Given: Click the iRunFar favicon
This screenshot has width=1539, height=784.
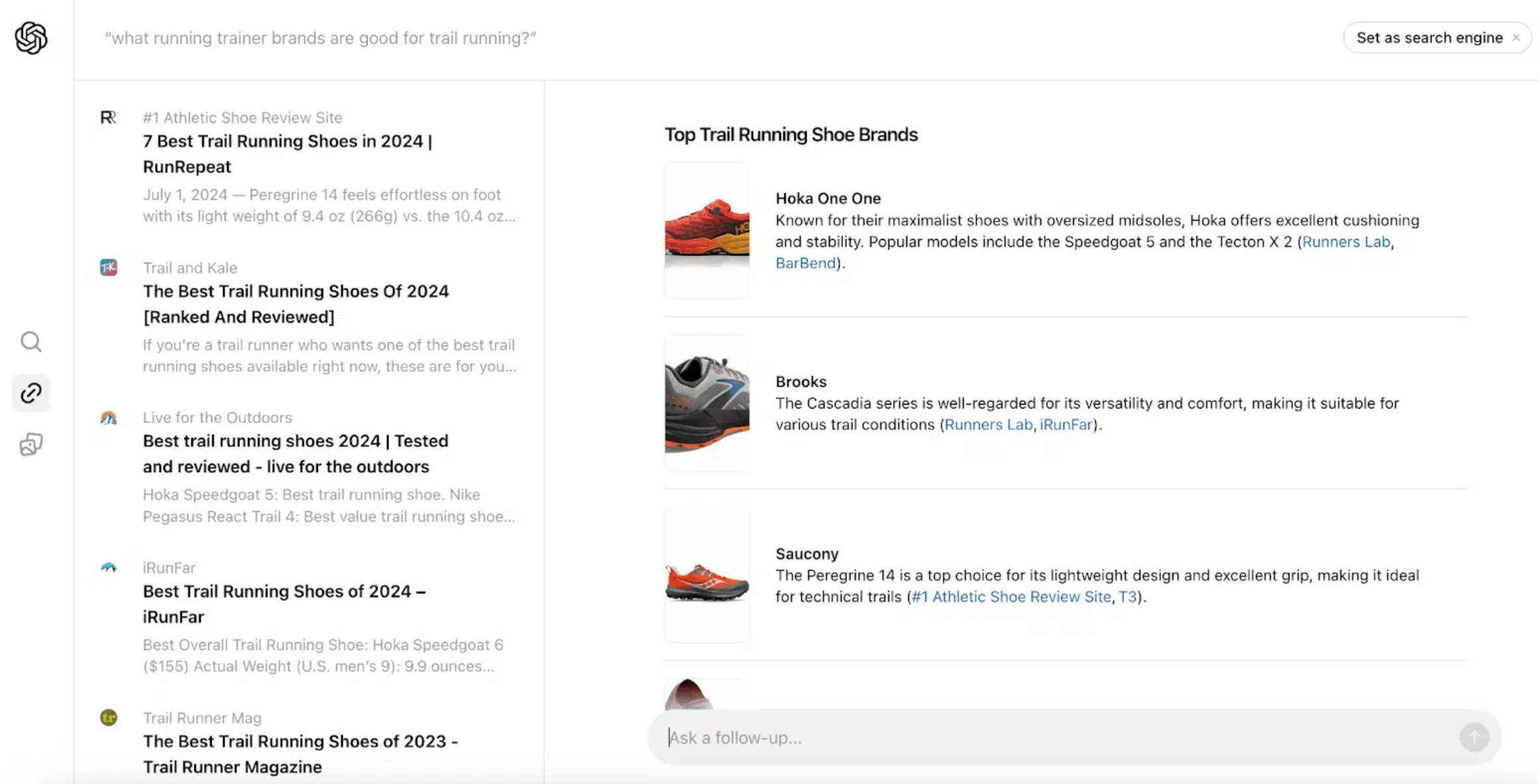Looking at the screenshot, I should pyautogui.click(x=109, y=567).
